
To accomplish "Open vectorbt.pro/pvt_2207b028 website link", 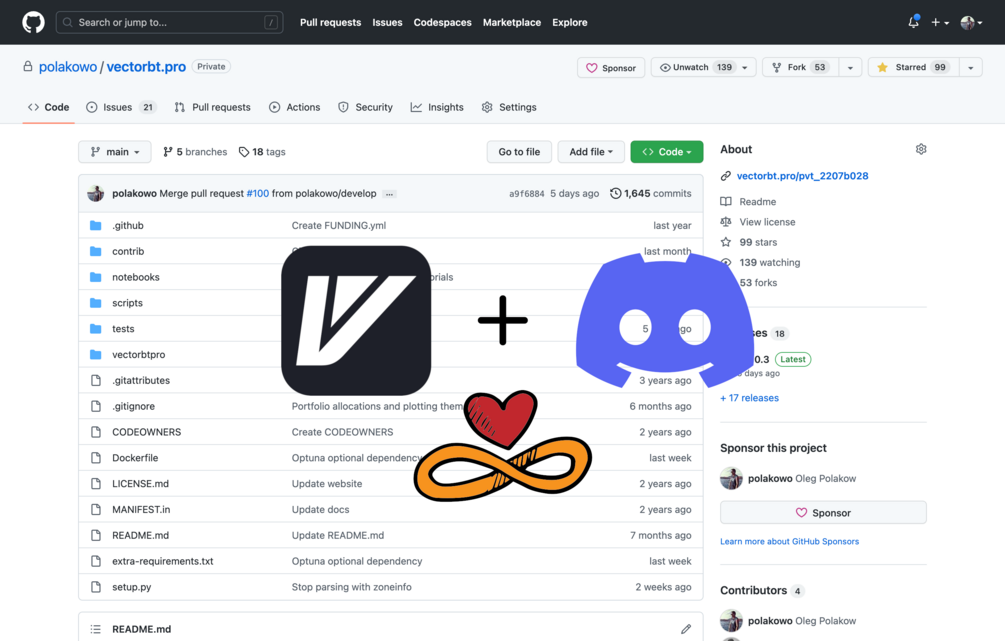I will 802,176.
